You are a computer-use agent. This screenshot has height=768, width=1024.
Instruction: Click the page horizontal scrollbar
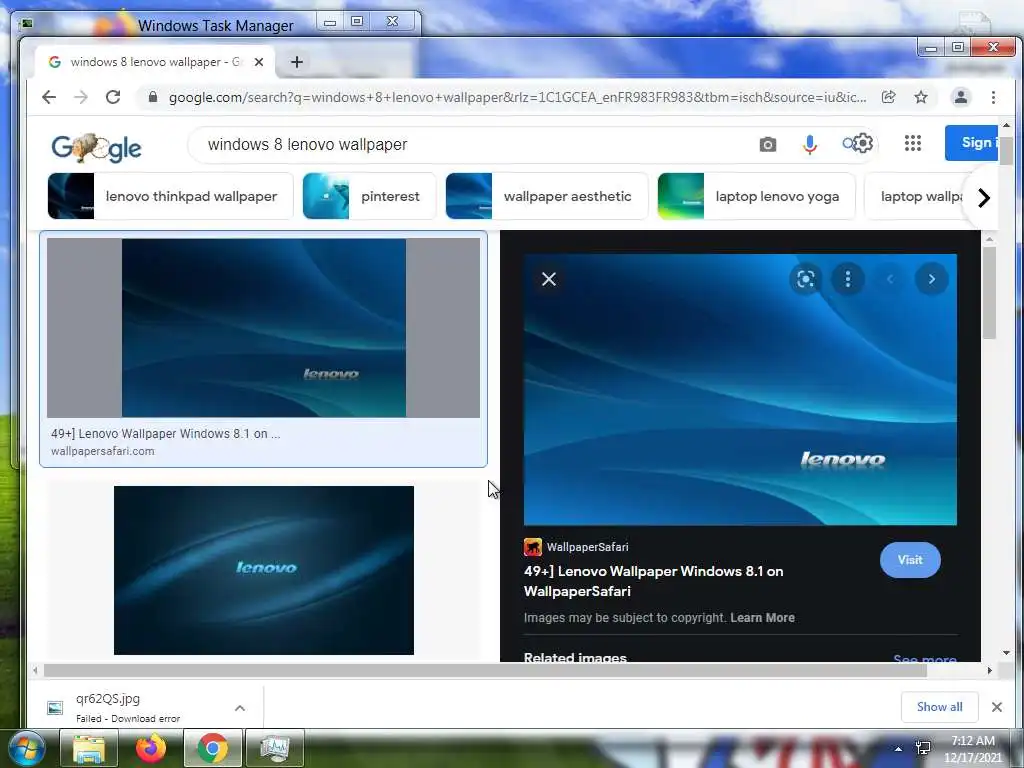pyautogui.click(x=485, y=670)
